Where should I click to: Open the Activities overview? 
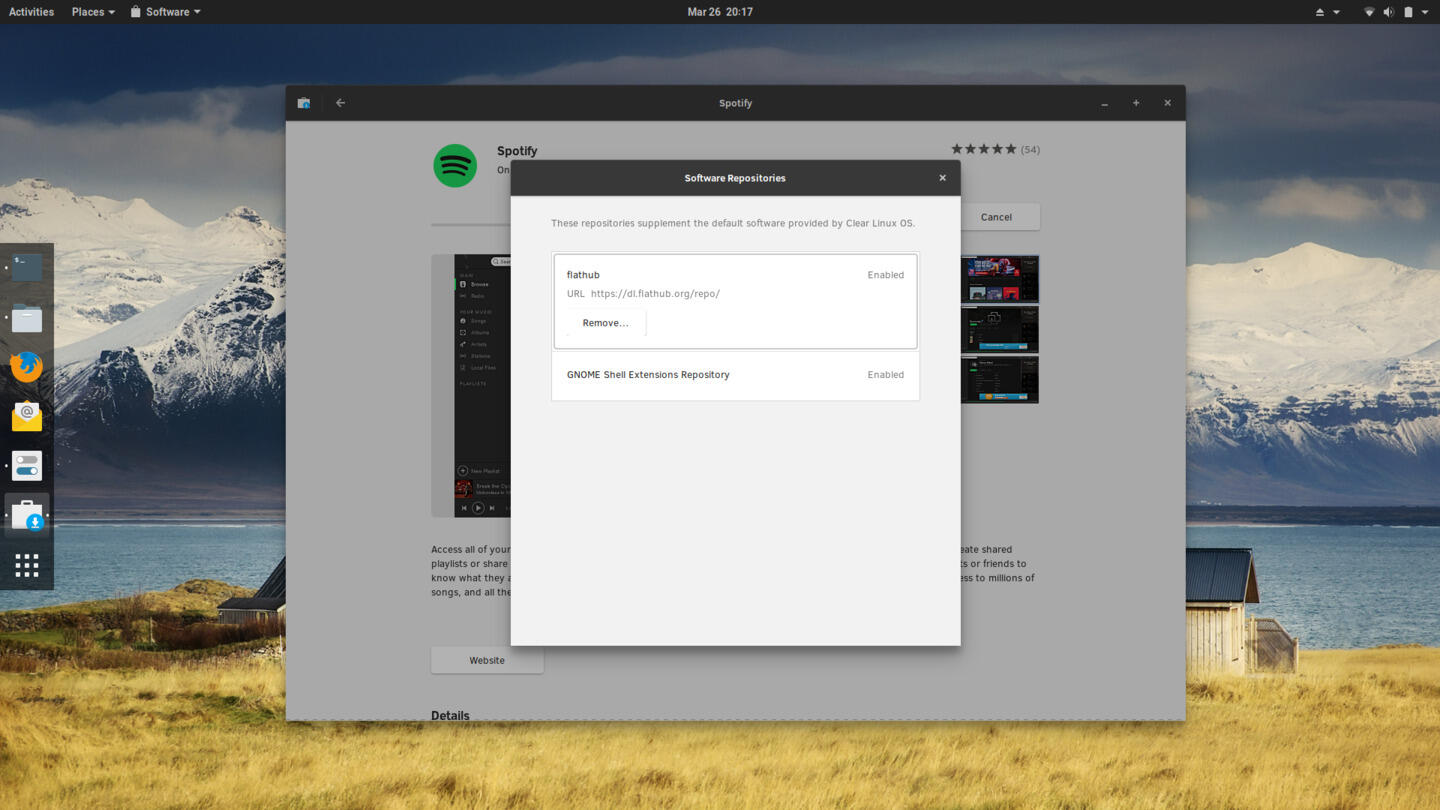point(31,12)
